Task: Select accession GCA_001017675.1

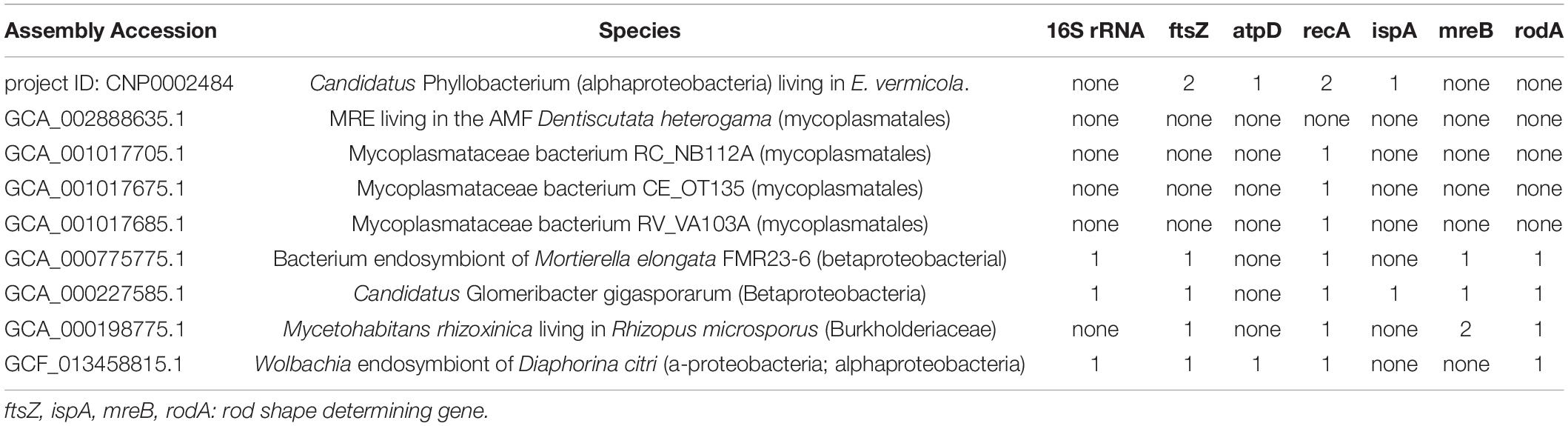Action: click(x=95, y=189)
